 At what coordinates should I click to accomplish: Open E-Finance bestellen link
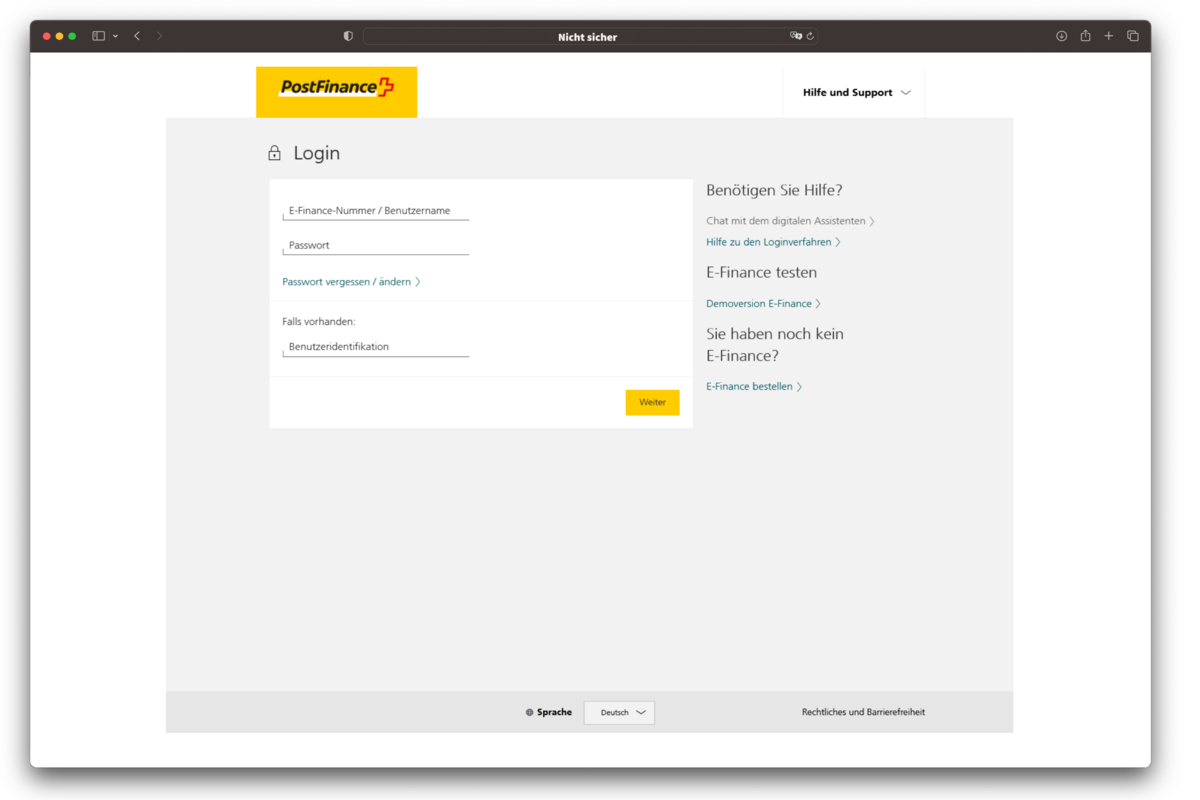coord(754,386)
